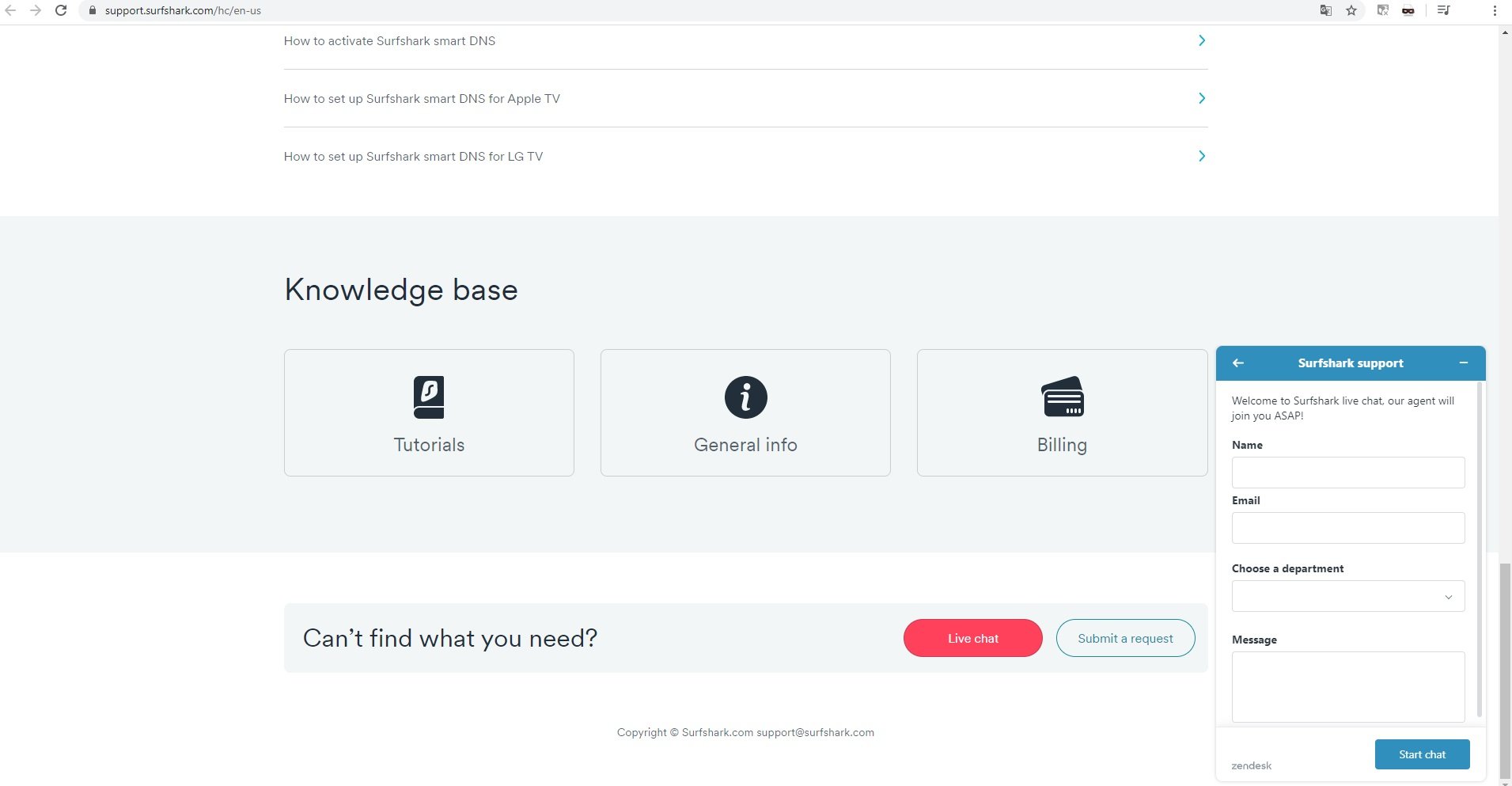This screenshot has height=786, width=1512.
Task: Open the chevron for activating Surfshark smart DNS
Action: click(1202, 40)
